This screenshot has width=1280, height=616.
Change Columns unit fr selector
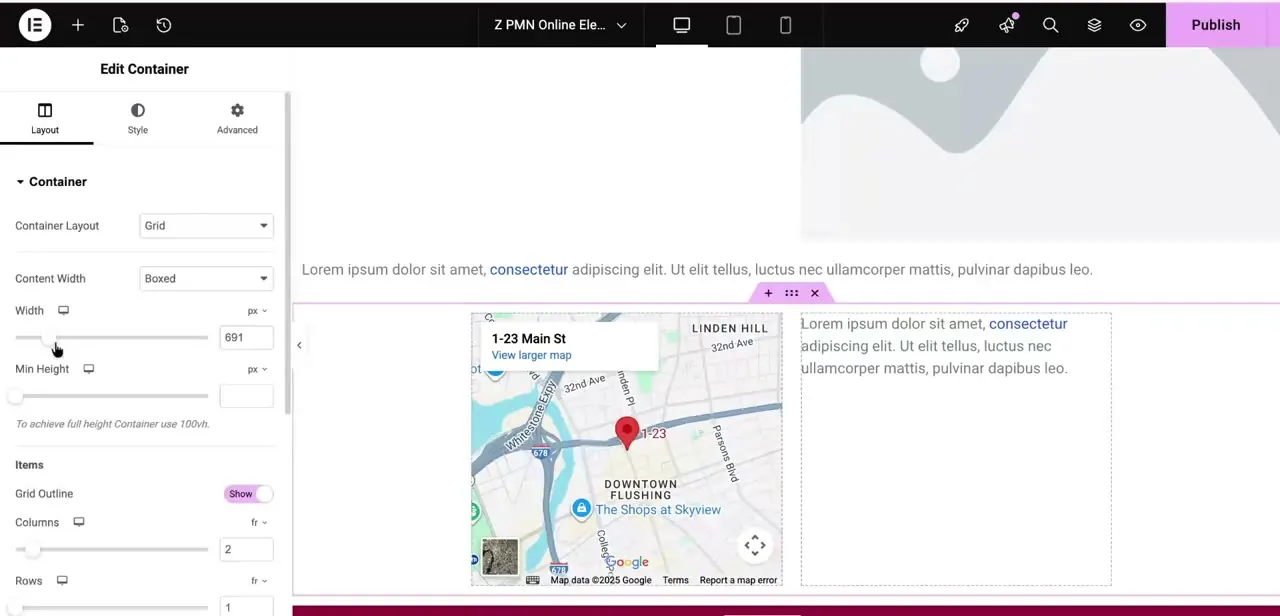(259, 523)
